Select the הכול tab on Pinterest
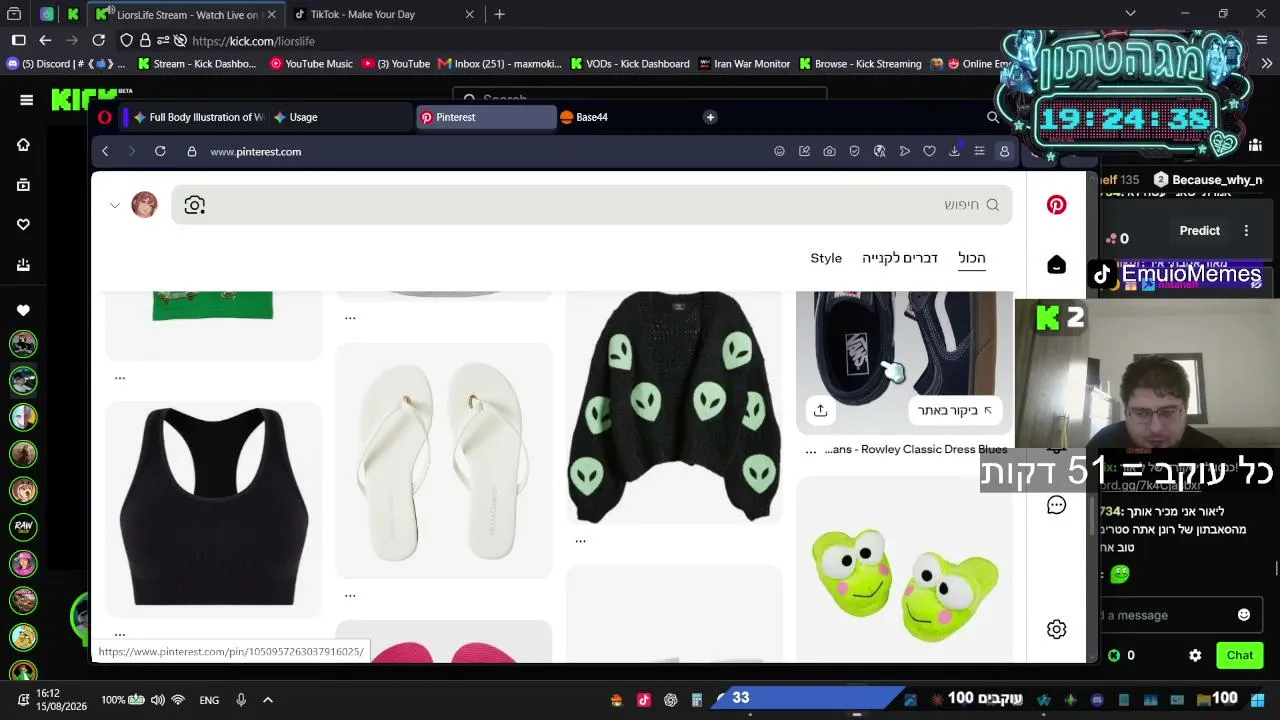 tap(971, 258)
